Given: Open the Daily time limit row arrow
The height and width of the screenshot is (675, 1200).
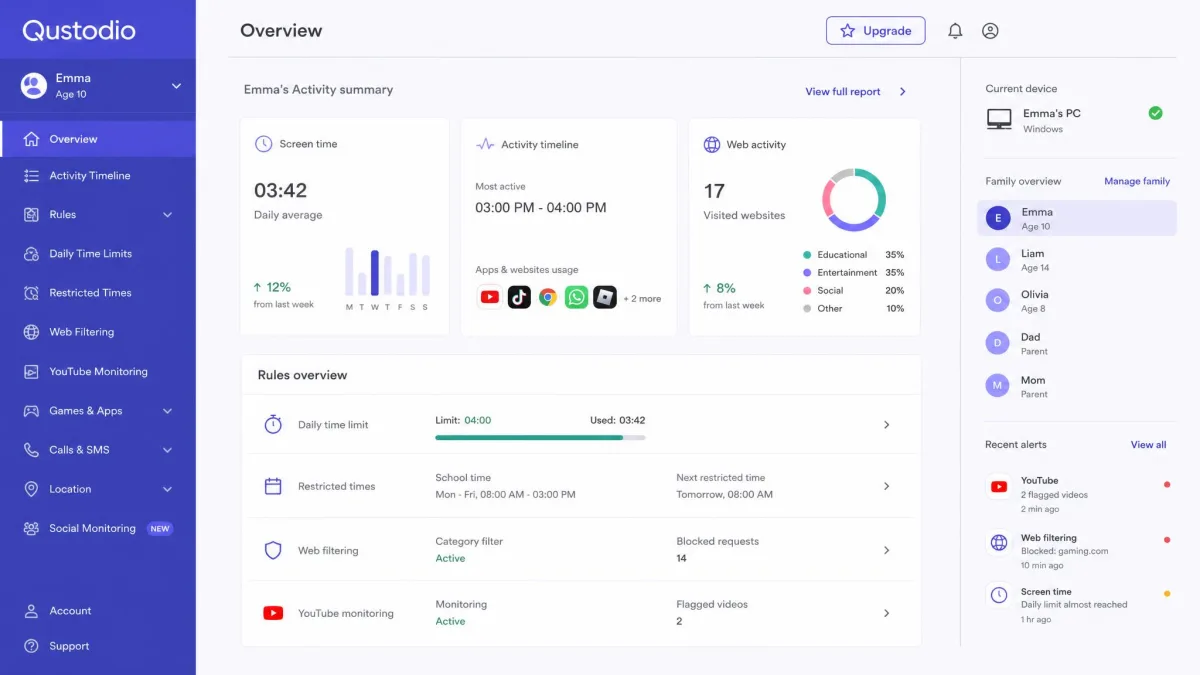Looking at the screenshot, I should click(x=886, y=425).
